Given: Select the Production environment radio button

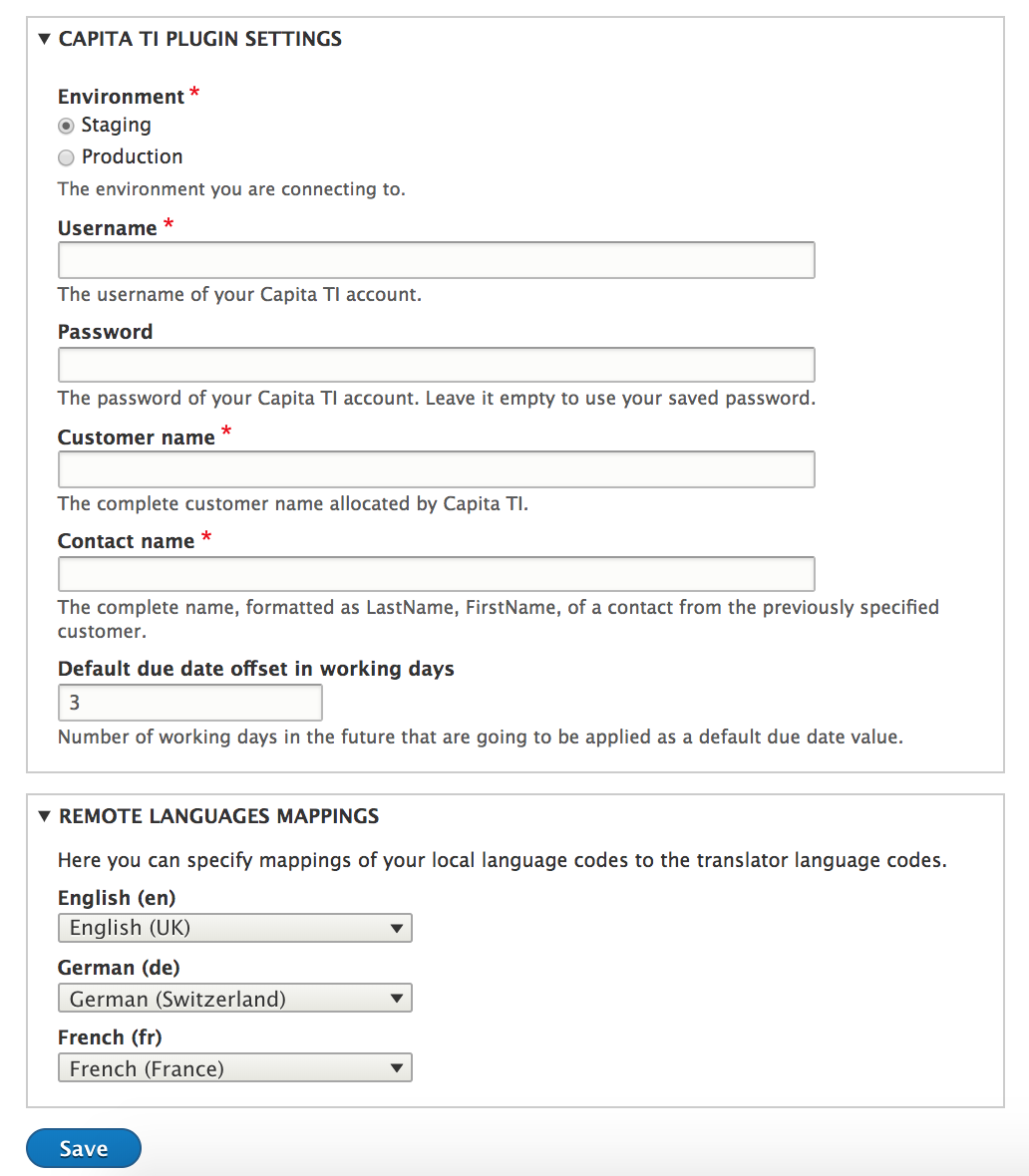Looking at the screenshot, I should click(x=66, y=157).
